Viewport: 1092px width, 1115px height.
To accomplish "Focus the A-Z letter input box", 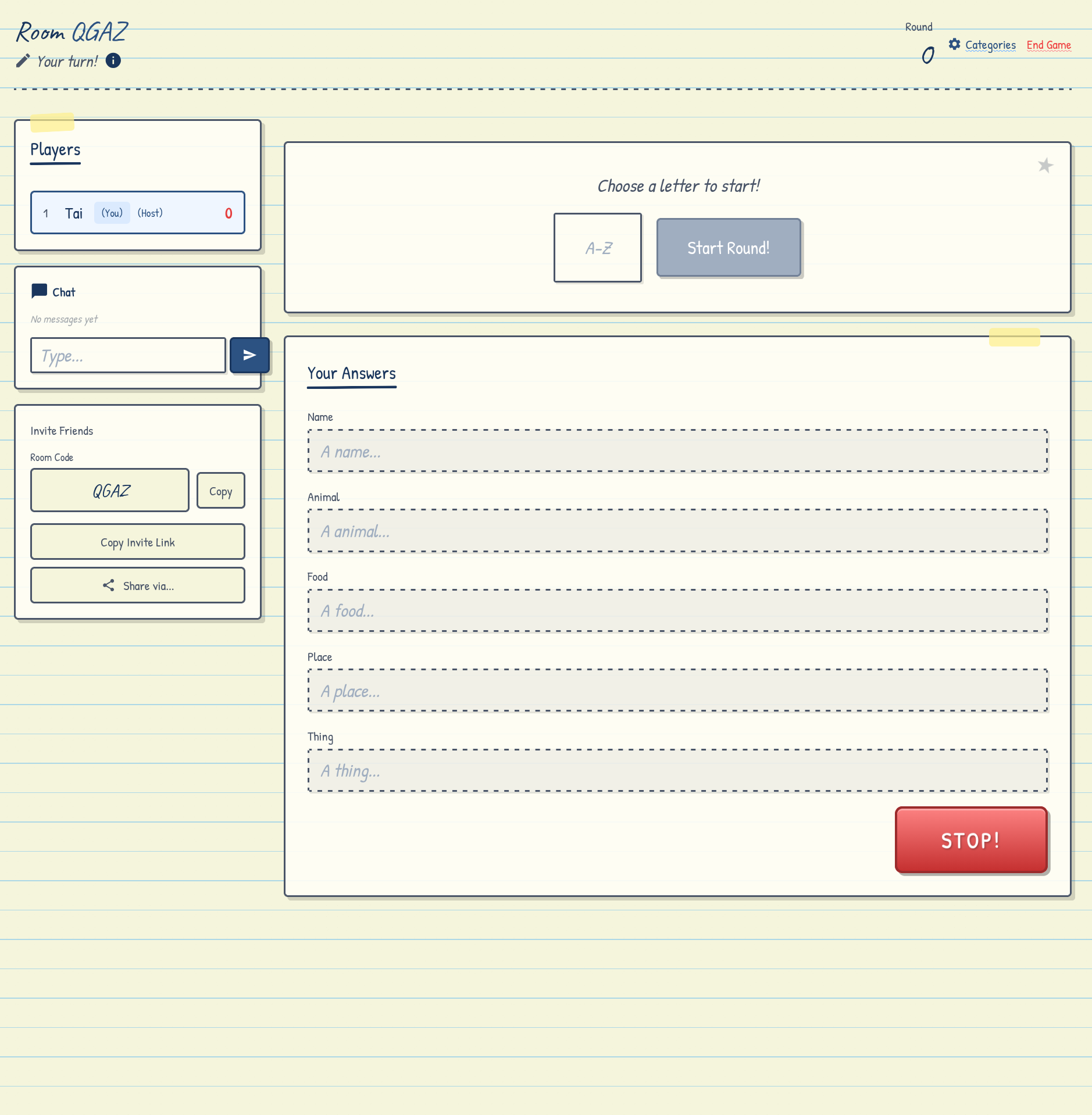I will tap(598, 248).
